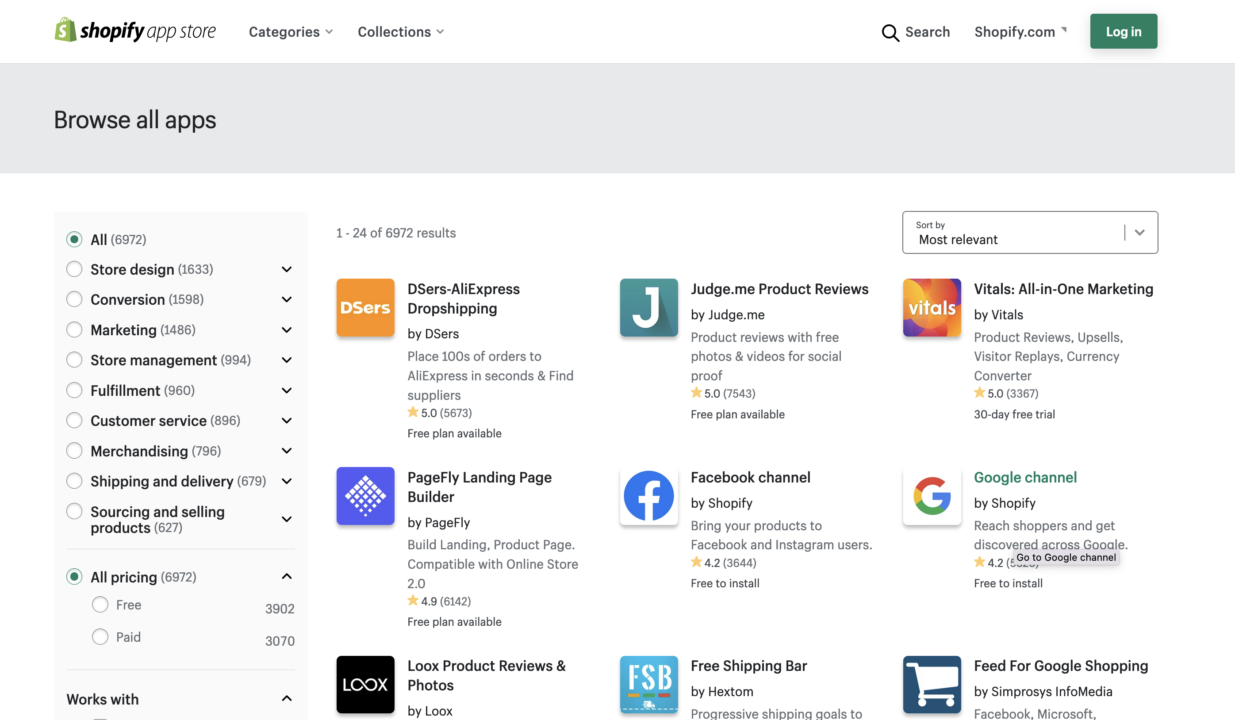1235x720 pixels.
Task: Open the DSers app icon
Action: [x=365, y=308]
